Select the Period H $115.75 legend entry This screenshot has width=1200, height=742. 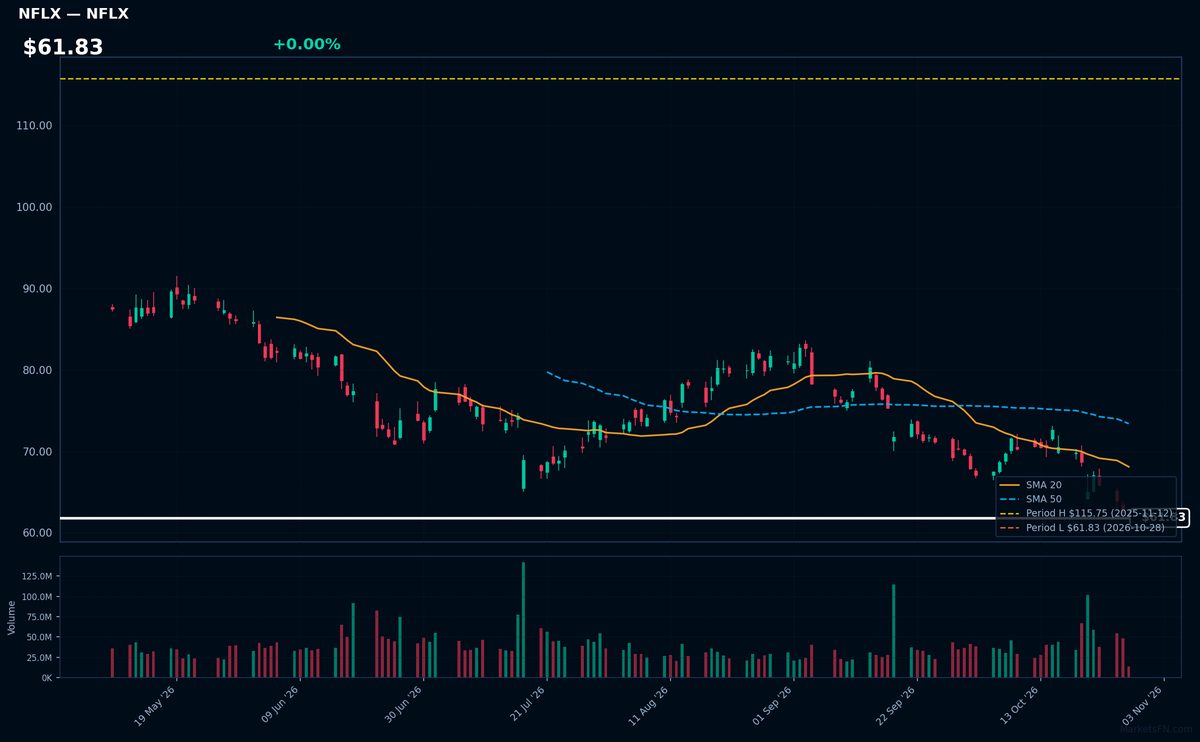(1085, 513)
